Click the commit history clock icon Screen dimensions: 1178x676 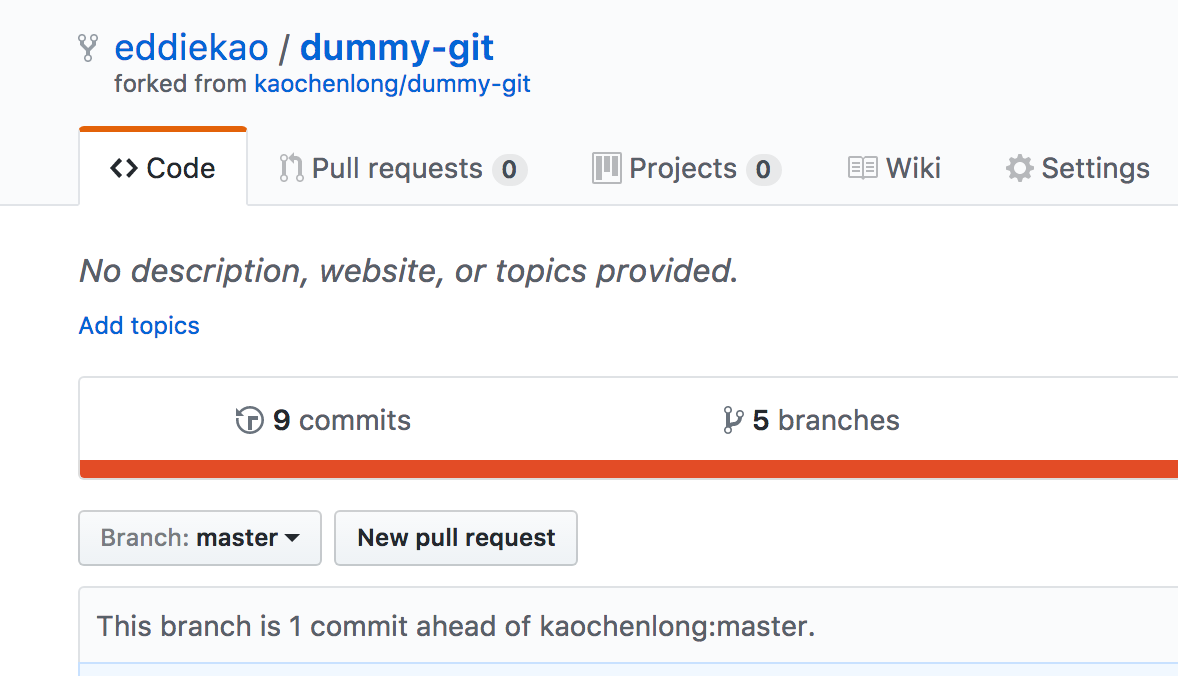(x=250, y=419)
